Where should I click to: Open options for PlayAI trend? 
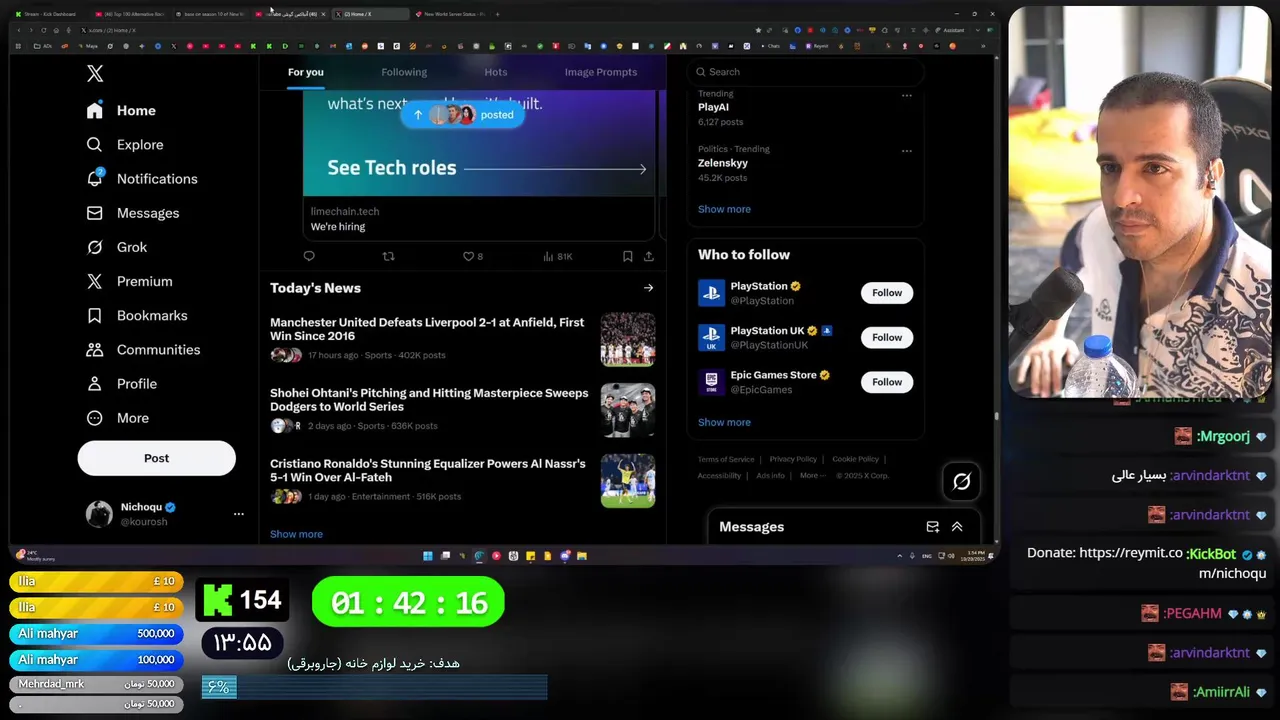906,96
